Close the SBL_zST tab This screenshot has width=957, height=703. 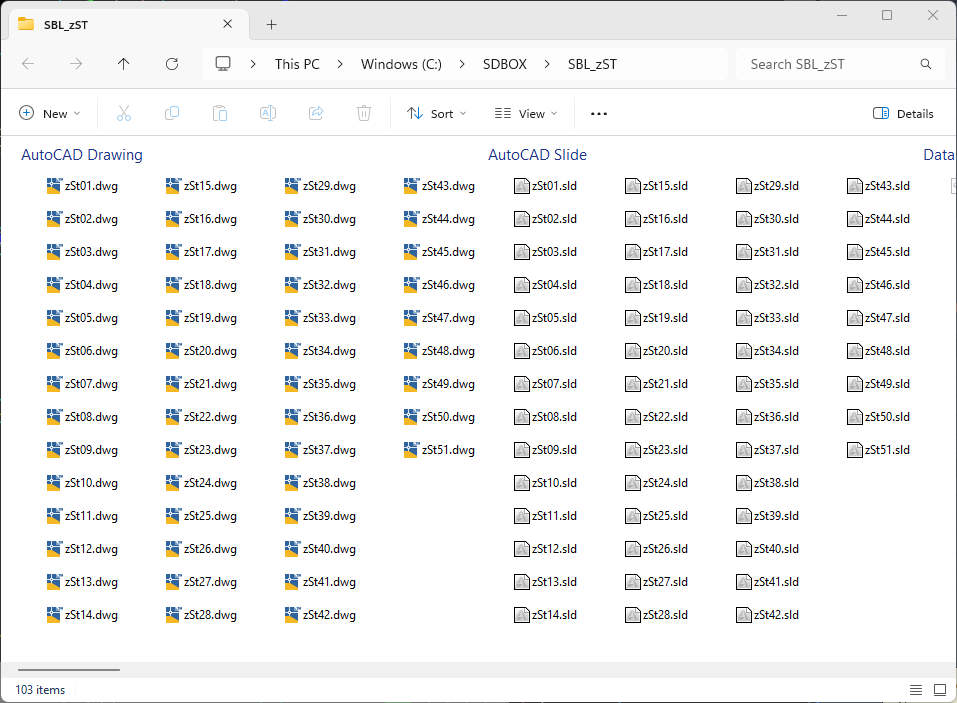pyautogui.click(x=228, y=24)
